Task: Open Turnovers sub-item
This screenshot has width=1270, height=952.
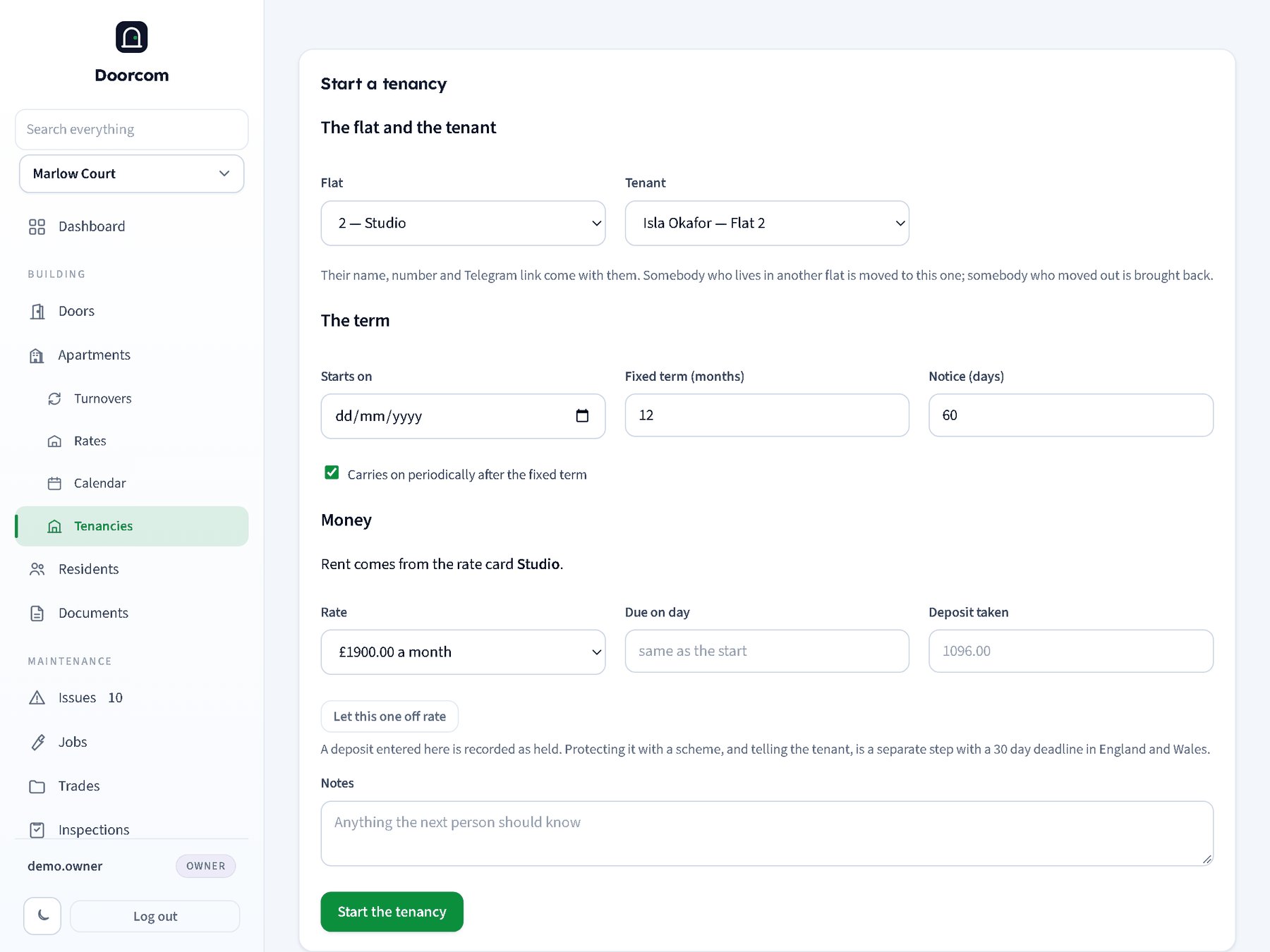Action: [x=131, y=398]
